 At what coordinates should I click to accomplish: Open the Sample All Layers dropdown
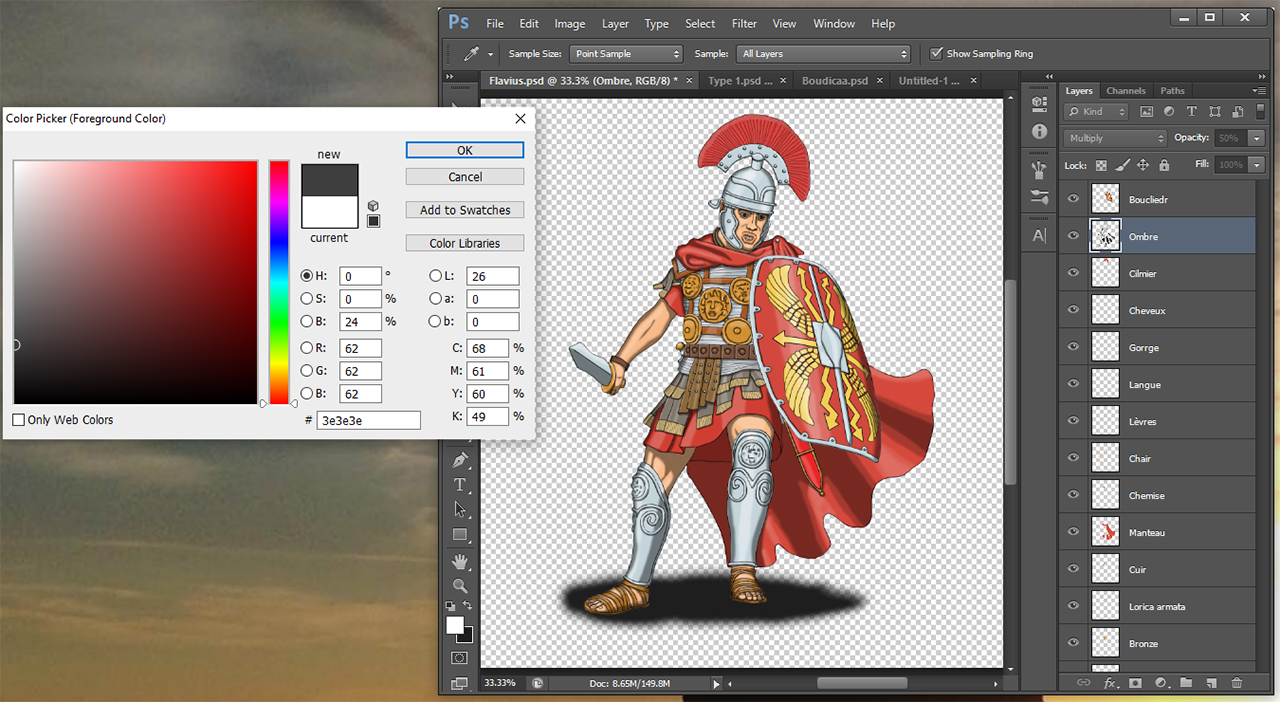pyautogui.click(x=824, y=54)
